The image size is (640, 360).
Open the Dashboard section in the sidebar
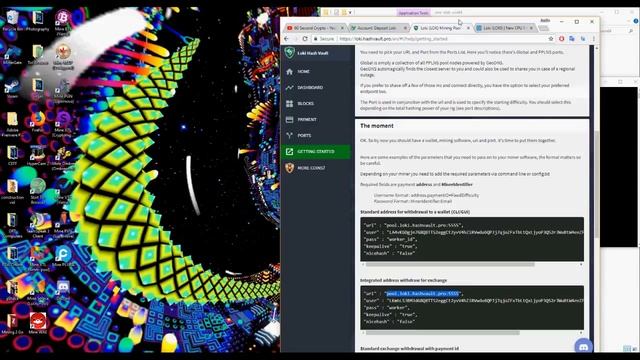pyautogui.click(x=316, y=87)
